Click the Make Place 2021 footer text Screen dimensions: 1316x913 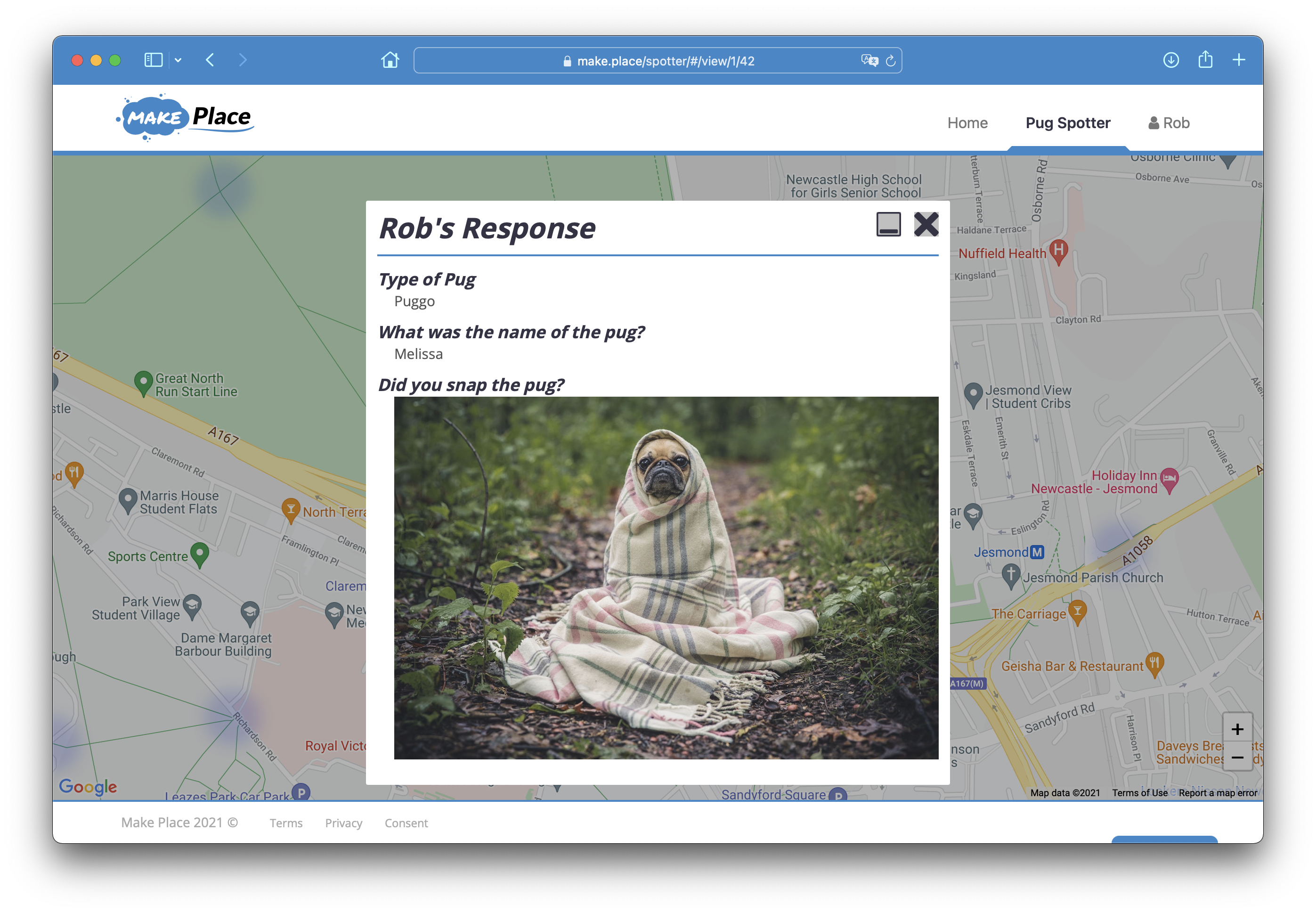(x=179, y=822)
